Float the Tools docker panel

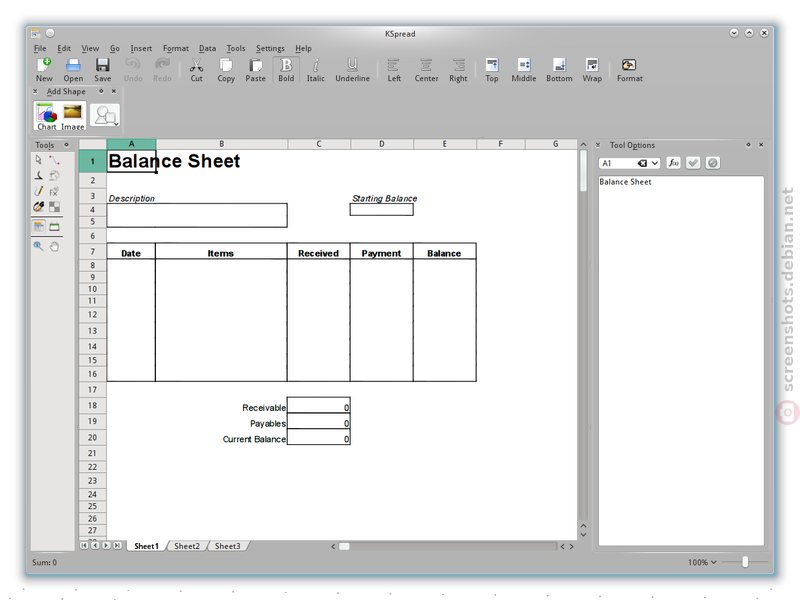(66, 145)
